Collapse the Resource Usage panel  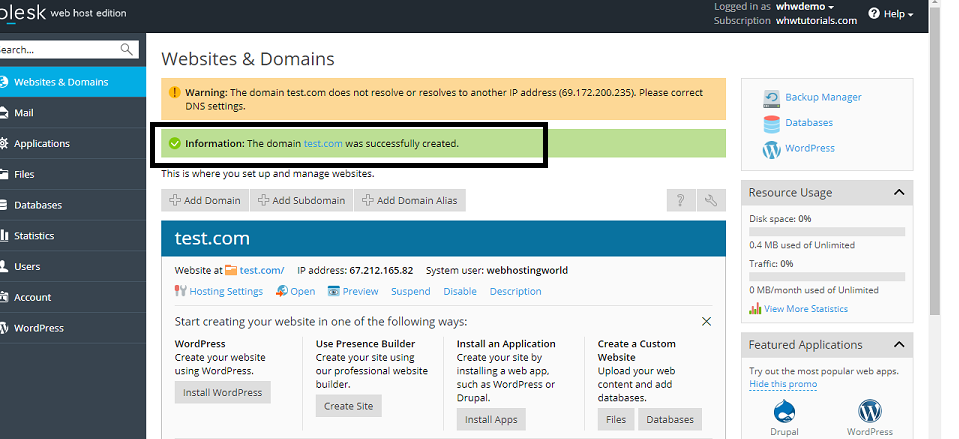click(898, 192)
